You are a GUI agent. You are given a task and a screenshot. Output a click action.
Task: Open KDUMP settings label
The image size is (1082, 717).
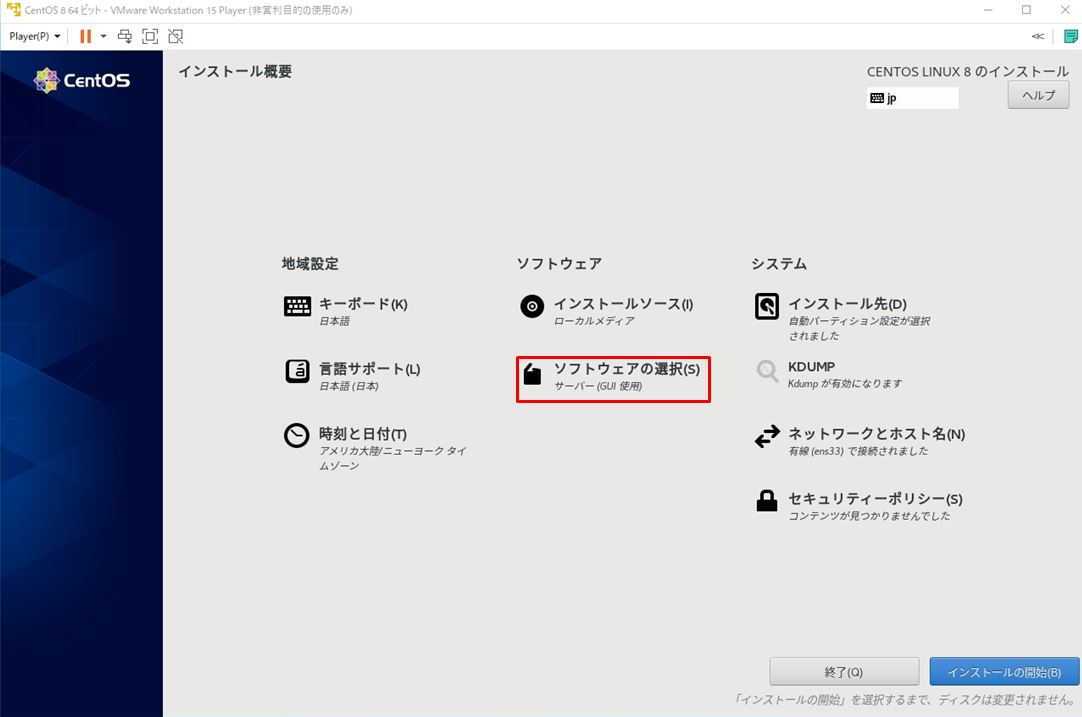pyautogui.click(x=812, y=366)
